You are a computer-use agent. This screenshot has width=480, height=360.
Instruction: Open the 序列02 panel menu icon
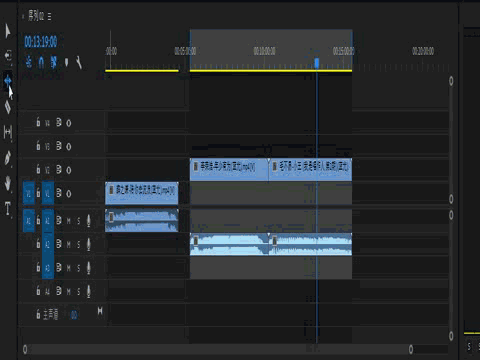(49, 16)
